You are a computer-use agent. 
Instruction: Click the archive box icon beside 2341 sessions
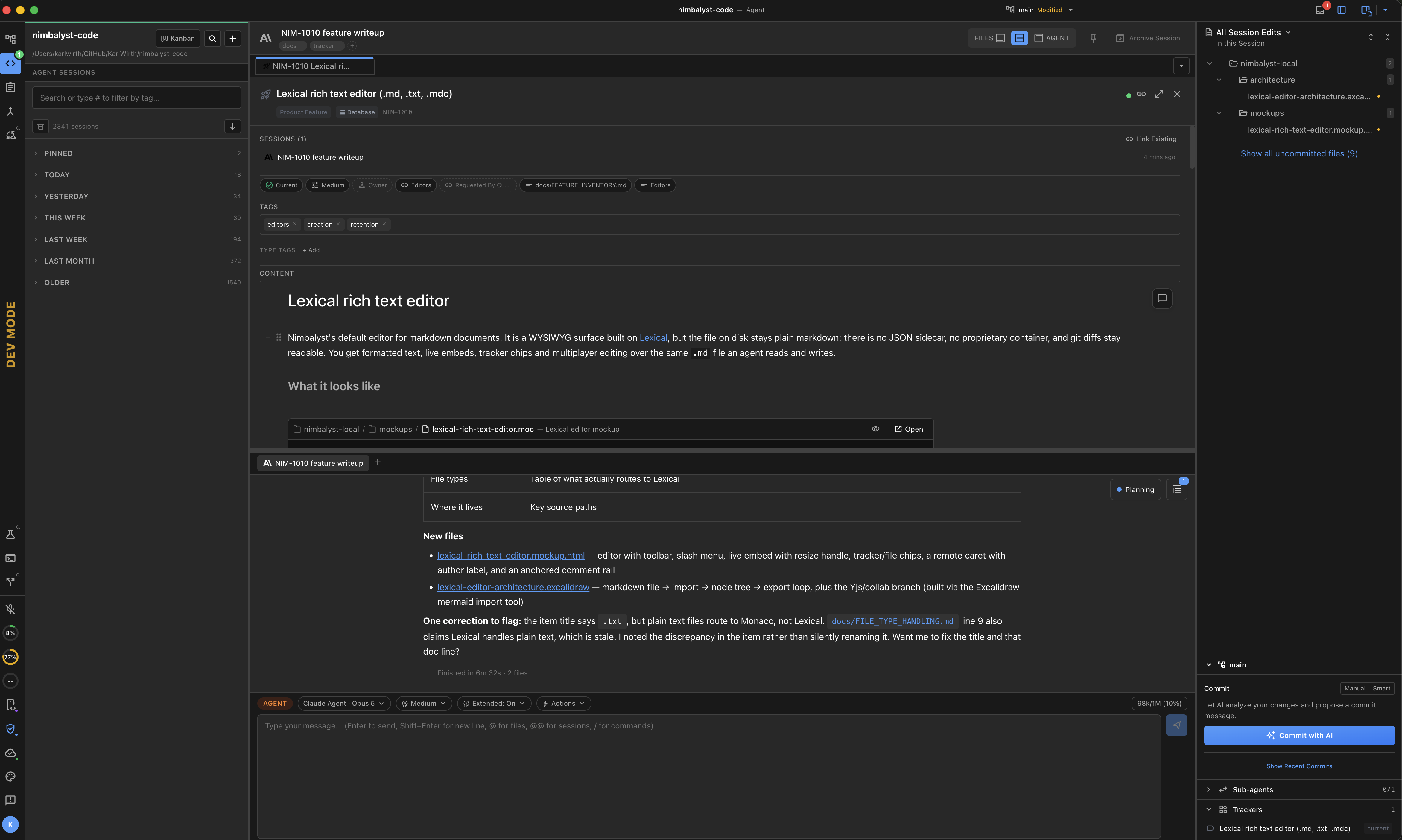tap(40, 126)
